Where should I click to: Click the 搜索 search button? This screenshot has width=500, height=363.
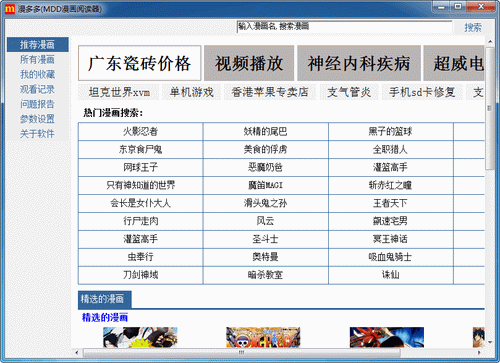(x=473, y=27)
